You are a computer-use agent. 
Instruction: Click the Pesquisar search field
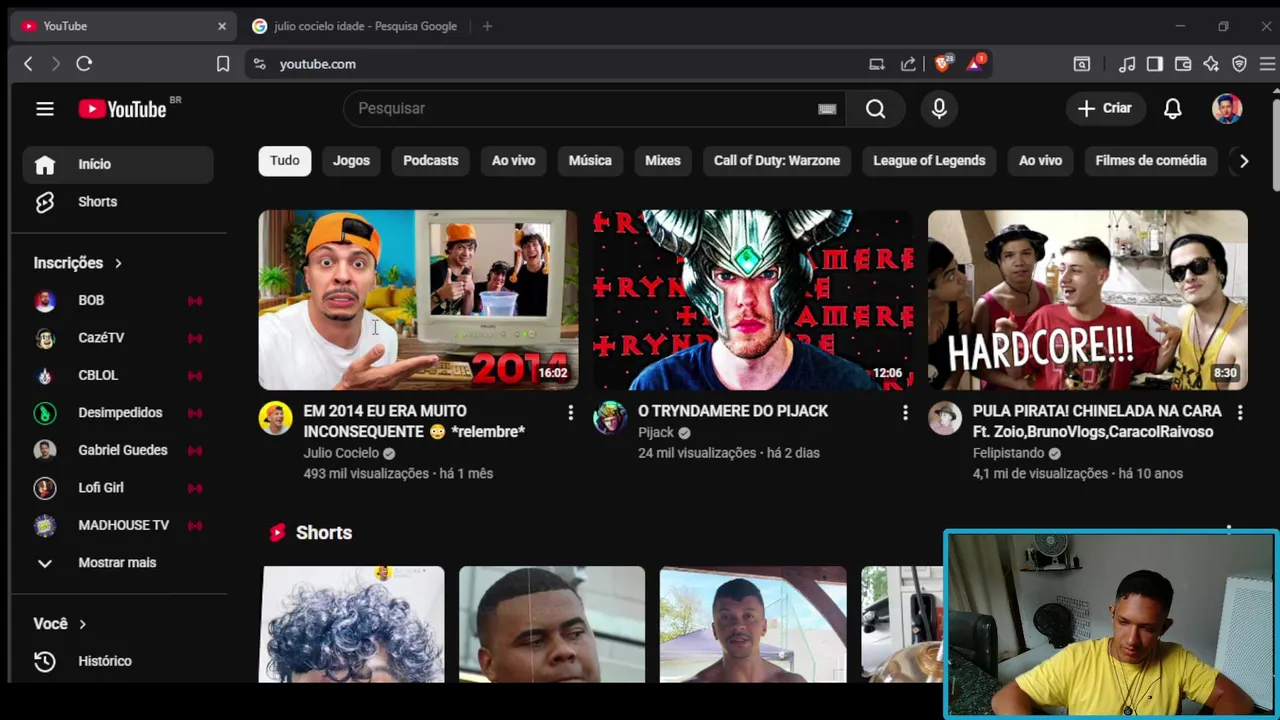pos(594,108)
